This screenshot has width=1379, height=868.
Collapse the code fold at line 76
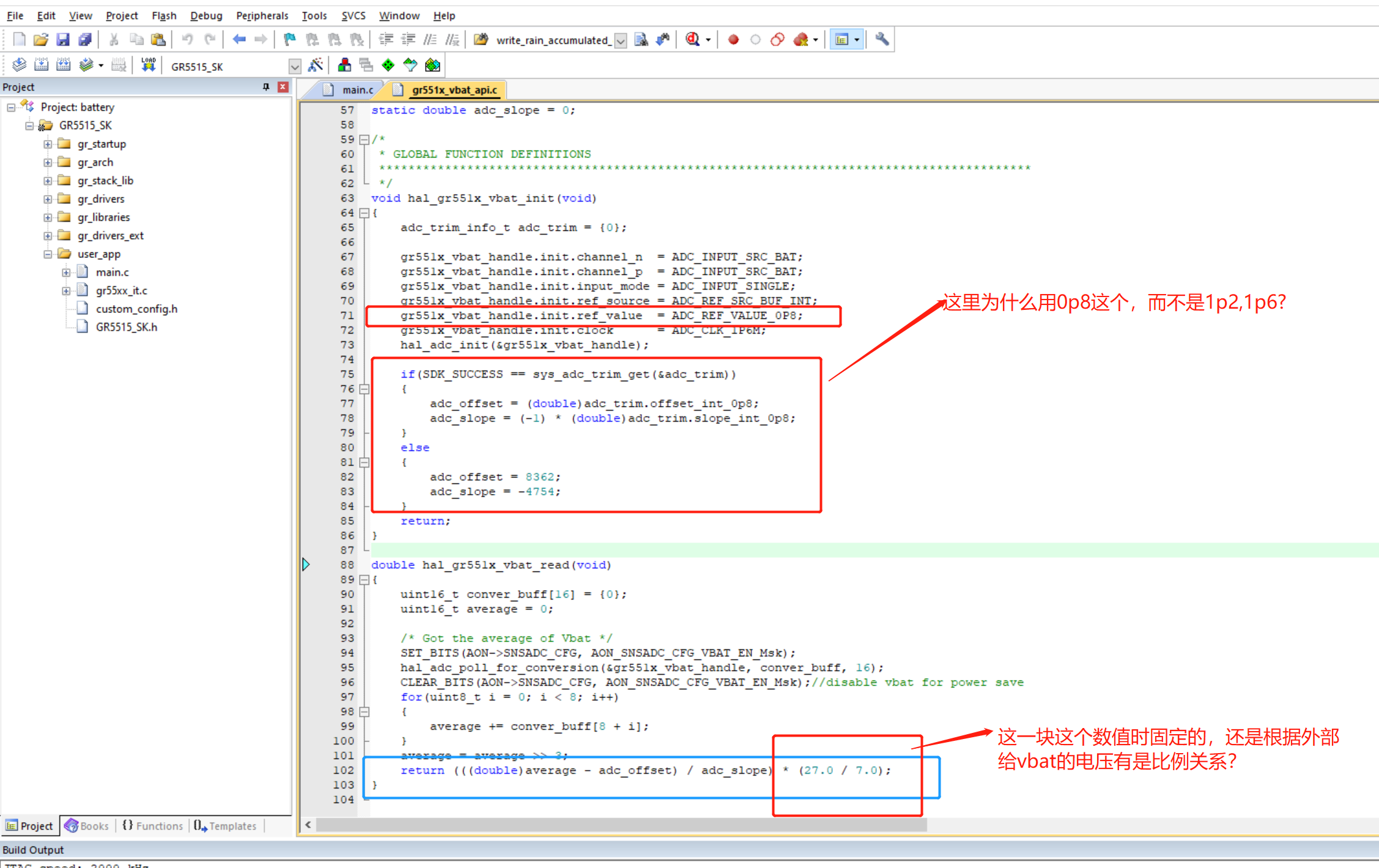click(364, 389)
